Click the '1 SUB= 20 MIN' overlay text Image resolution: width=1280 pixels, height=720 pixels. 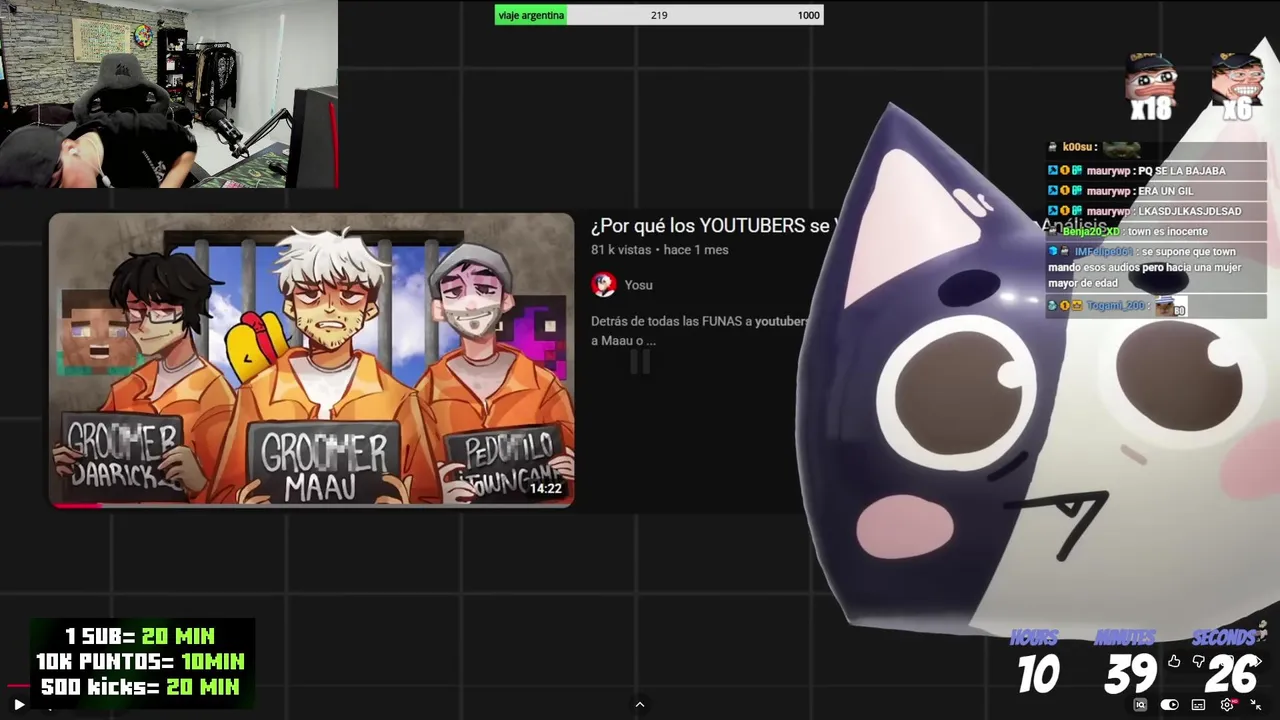[x=140, y=636]
